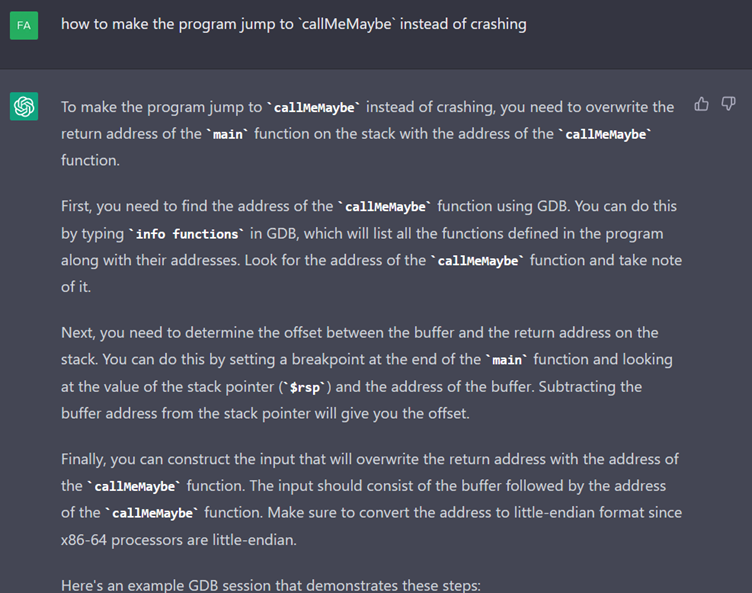Give the response a thumbs up
The image size is (752, 593).
(701, 104)
